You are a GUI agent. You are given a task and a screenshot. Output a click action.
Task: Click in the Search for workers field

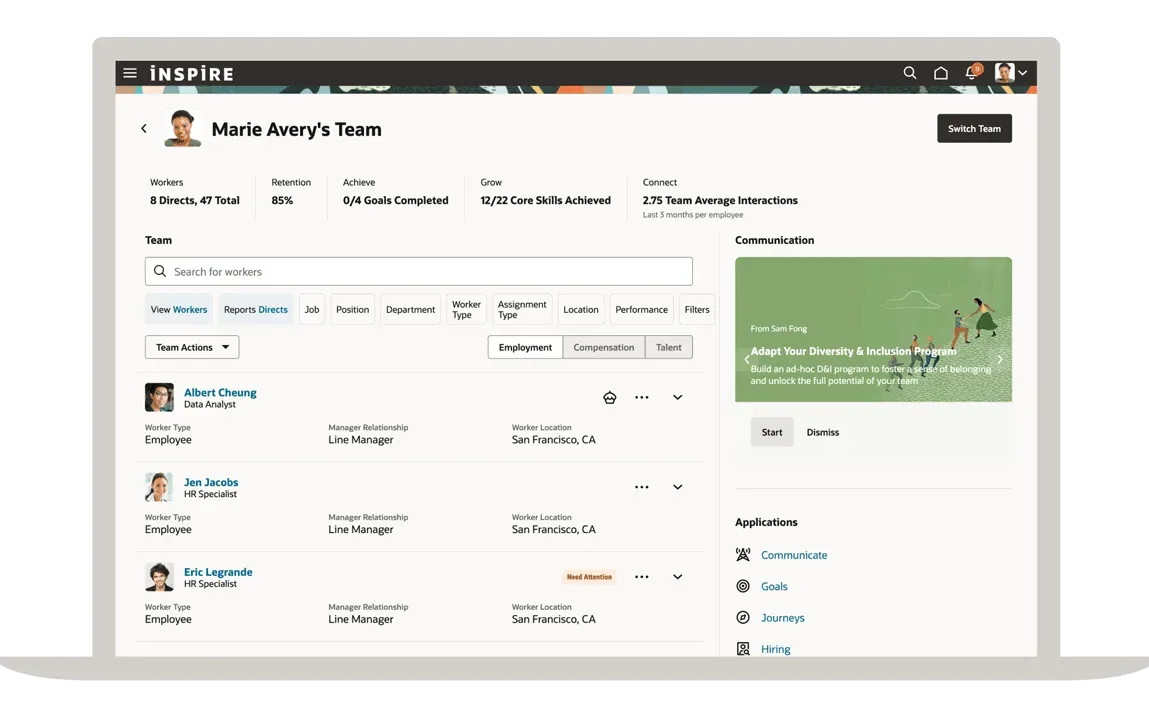(418, 271)
